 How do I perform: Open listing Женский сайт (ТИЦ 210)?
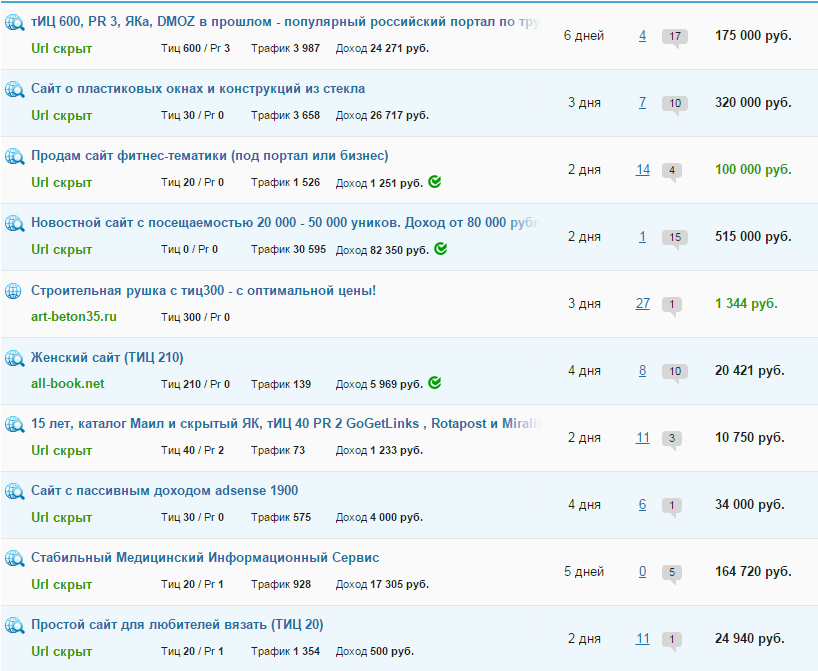pos(107,357)
